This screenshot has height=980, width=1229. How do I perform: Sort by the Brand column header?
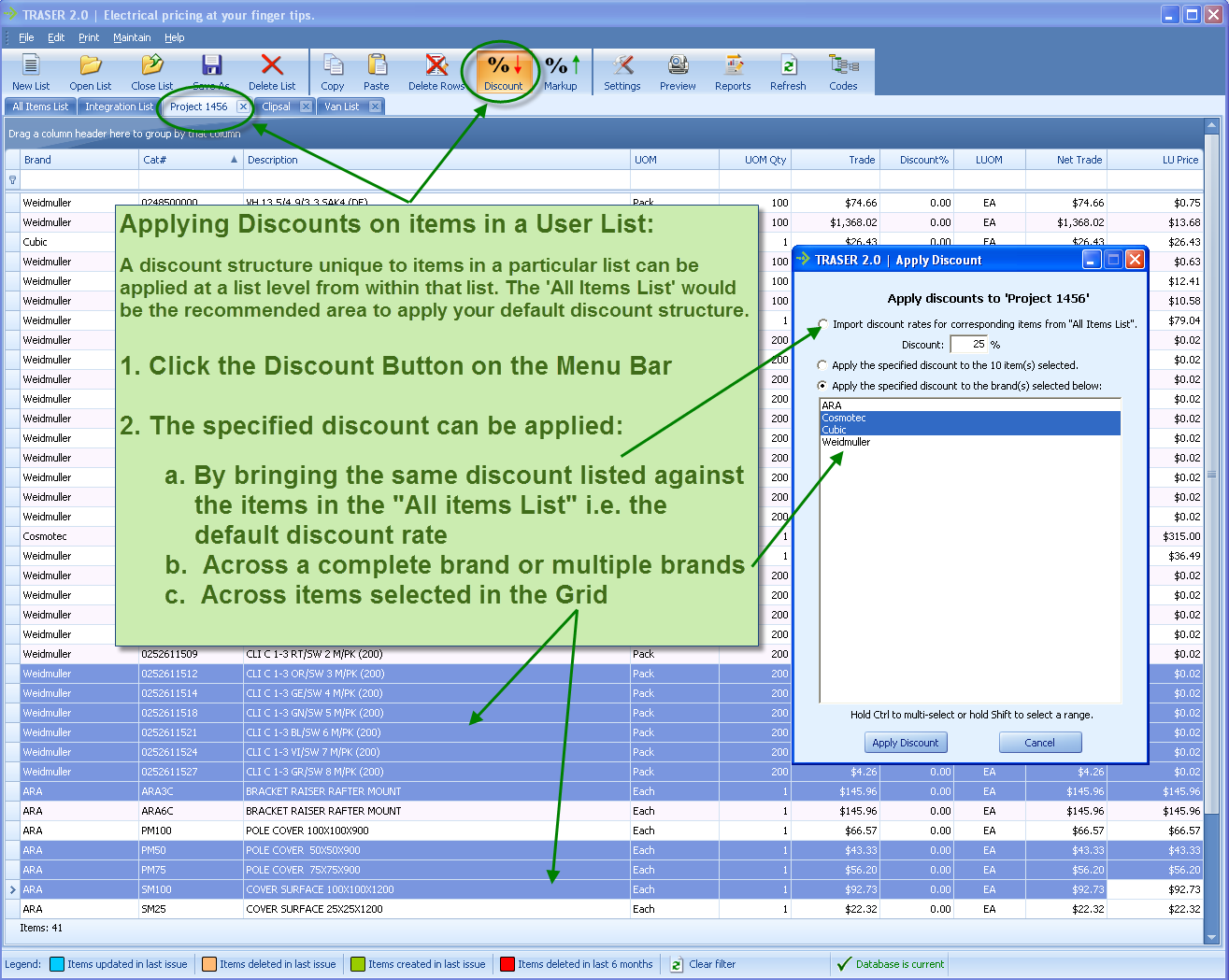pyautogui.click(x=79, y=160)
